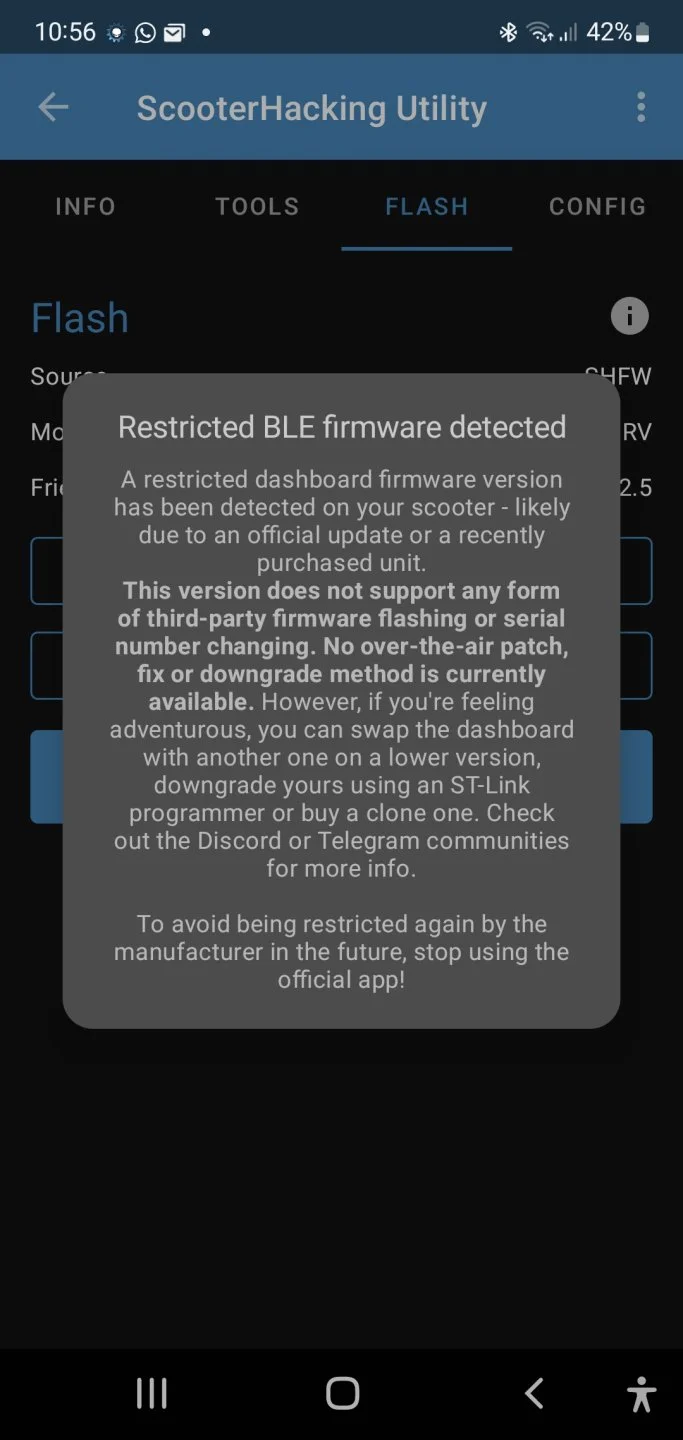Tap the WhatsApp notification icon
The width and height of the screenshot is (683, 1440).
click(x=145, y=33)
